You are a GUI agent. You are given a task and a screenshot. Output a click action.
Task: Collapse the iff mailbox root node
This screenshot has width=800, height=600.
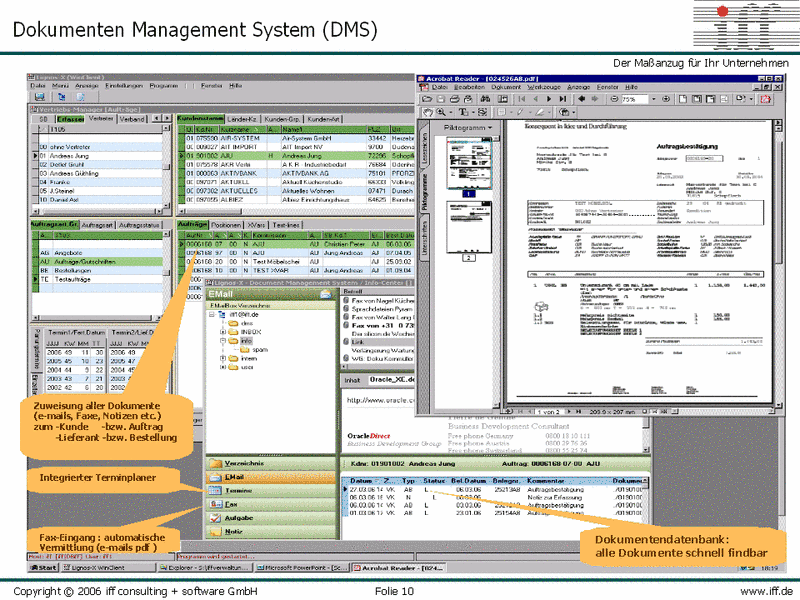click(x=211, y=315)
